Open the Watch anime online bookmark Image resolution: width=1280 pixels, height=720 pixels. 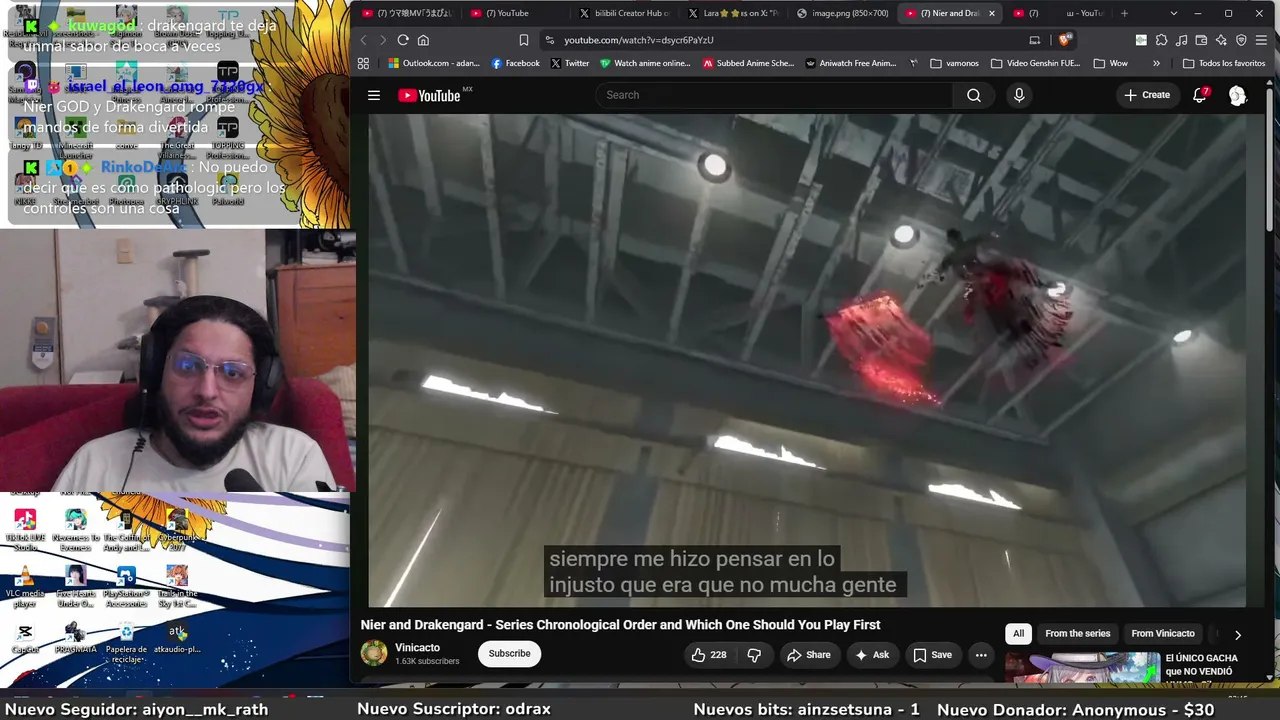coord(645,63)
